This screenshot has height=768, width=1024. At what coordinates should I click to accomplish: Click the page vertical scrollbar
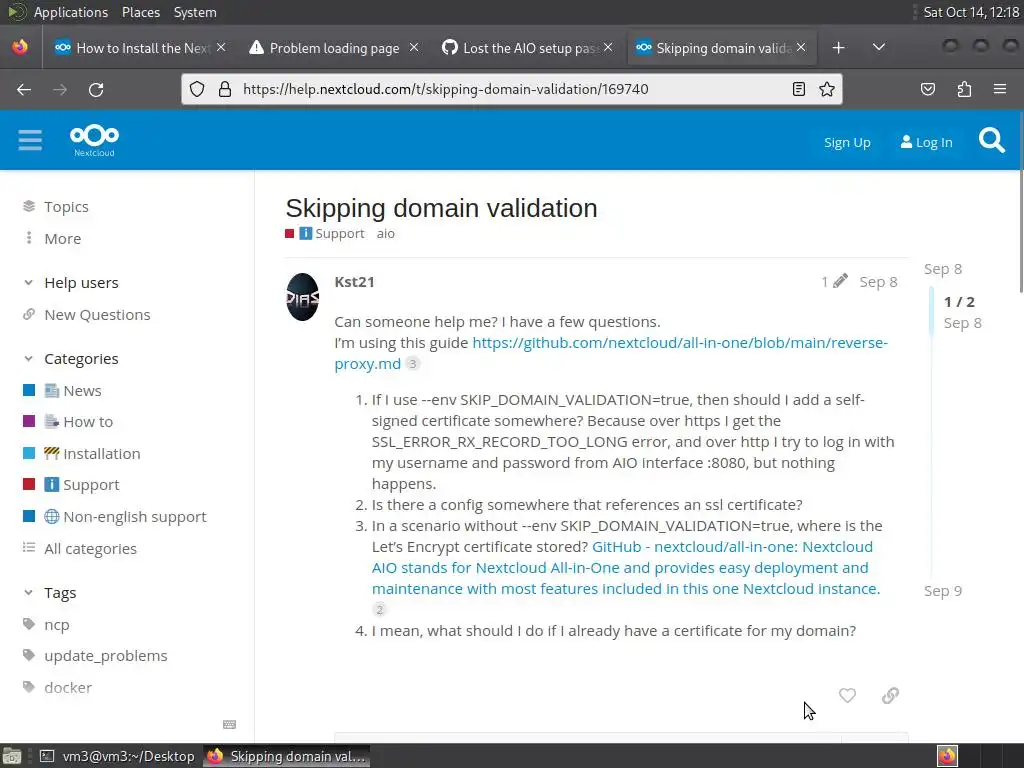coord(1021,202)
